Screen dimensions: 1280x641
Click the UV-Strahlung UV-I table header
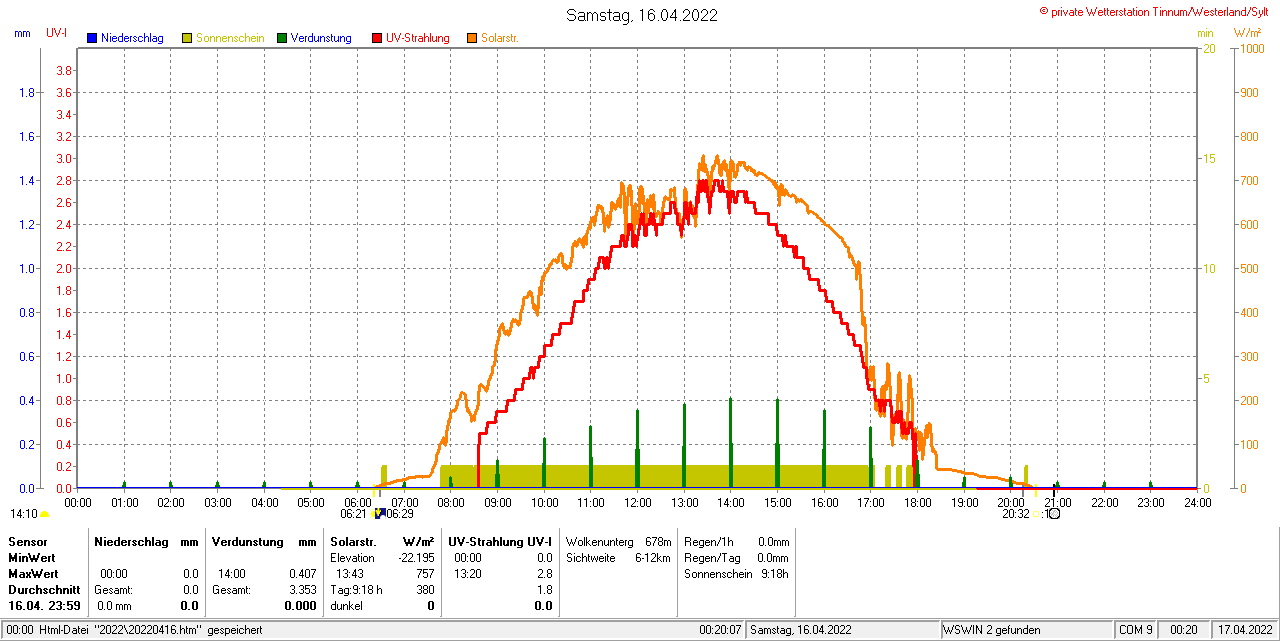[500, 541]
